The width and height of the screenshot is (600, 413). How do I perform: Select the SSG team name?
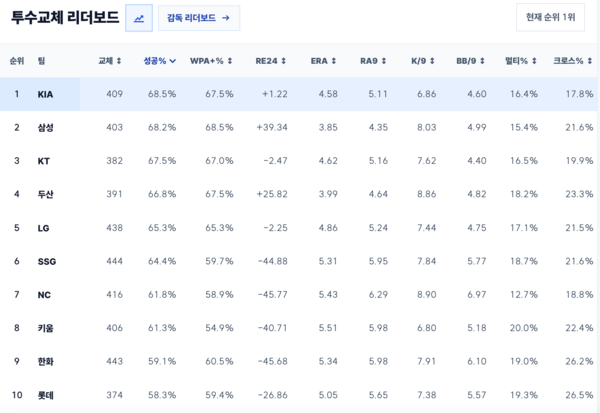tap(47, 261)
